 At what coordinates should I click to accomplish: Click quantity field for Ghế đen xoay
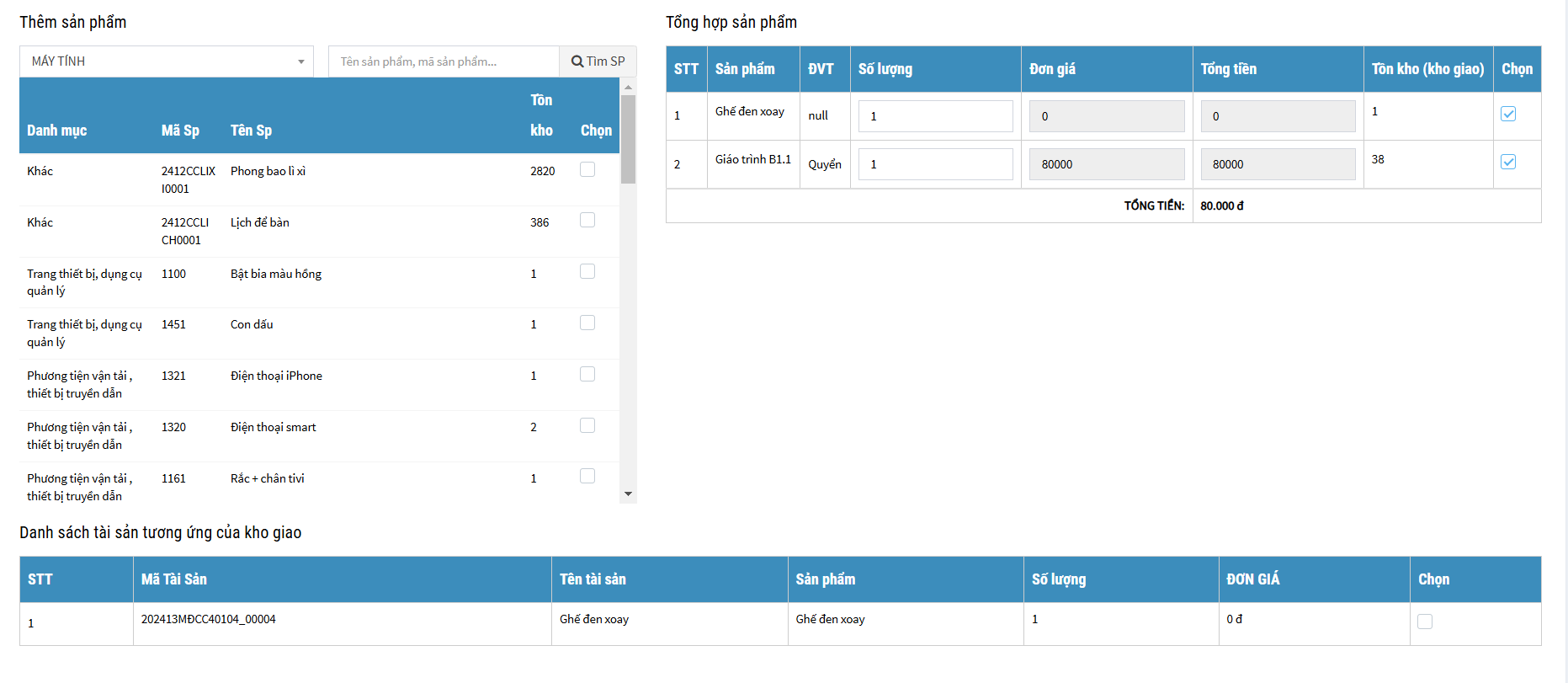935,116
